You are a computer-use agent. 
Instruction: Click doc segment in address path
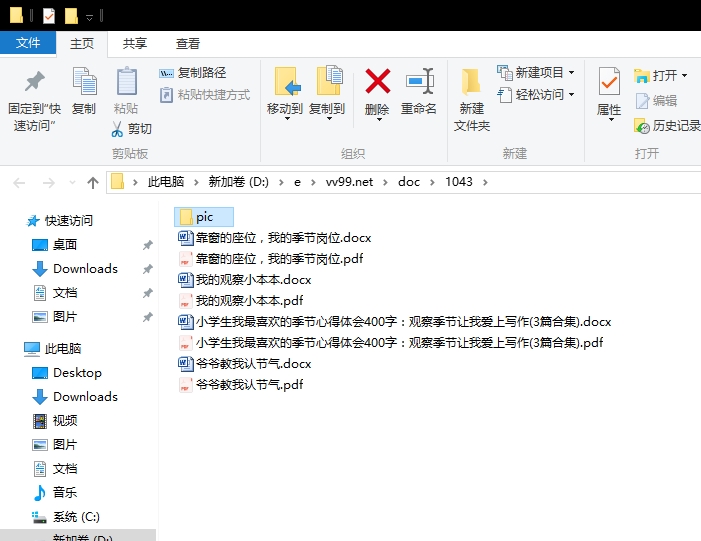click(x=409, y=182)
